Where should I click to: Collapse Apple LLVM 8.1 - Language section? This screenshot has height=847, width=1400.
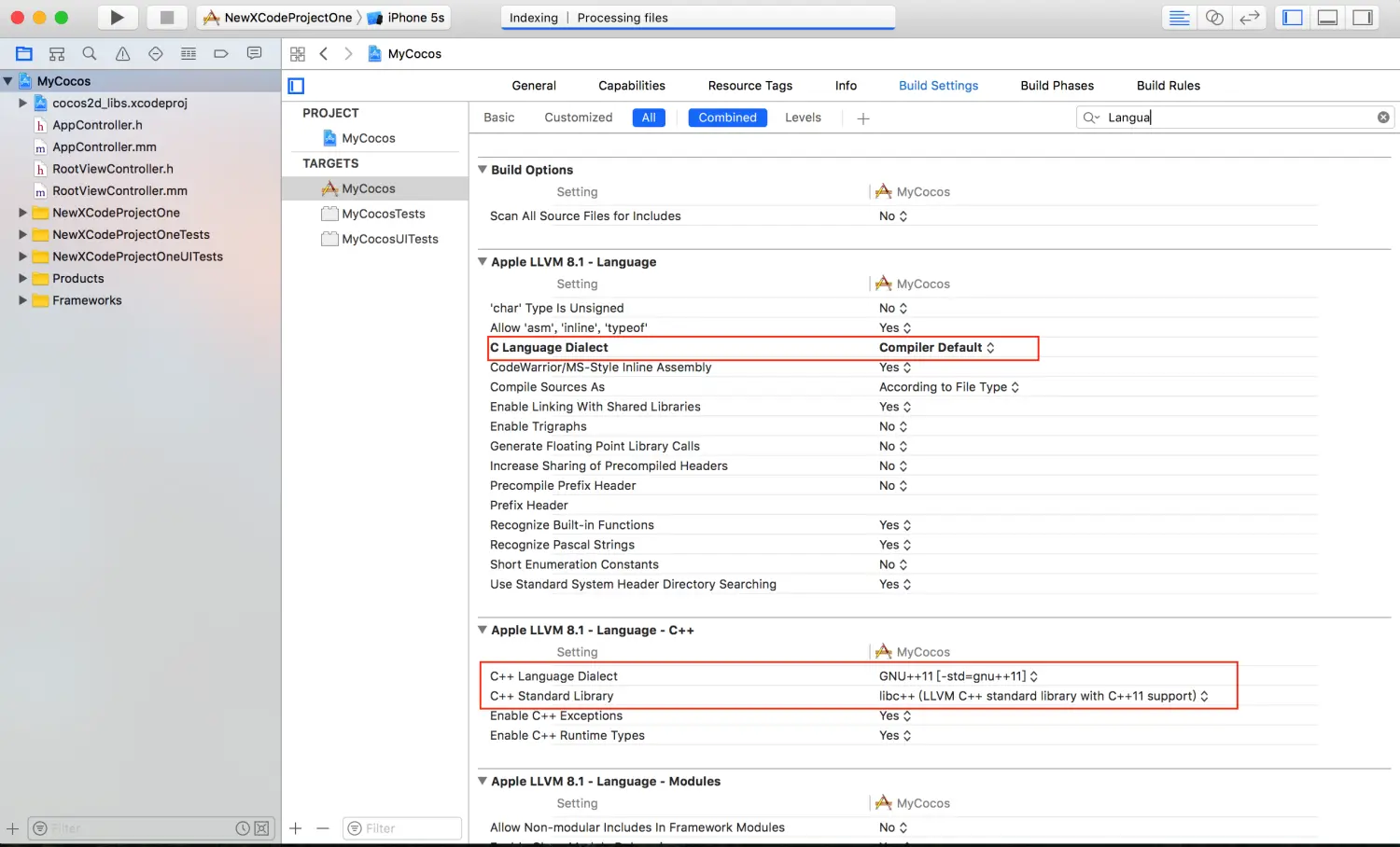(483, 262)
